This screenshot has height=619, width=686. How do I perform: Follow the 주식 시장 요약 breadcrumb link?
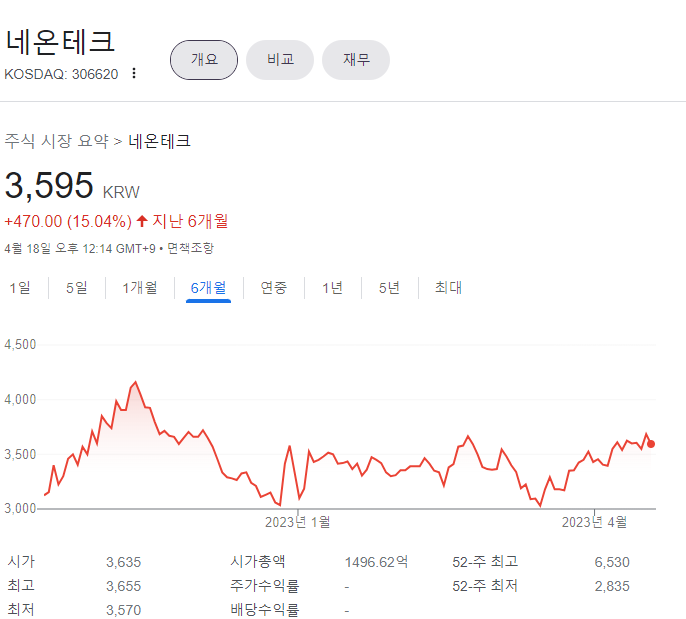[56, 141]
